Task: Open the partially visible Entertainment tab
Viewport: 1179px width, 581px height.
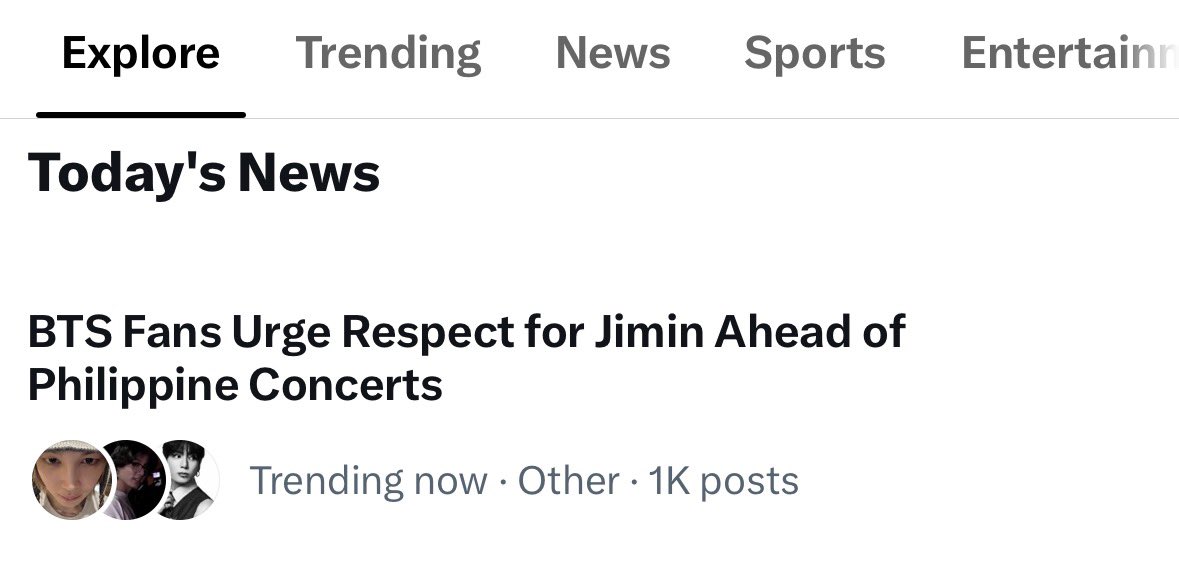Action: [x=1070, y=53]
